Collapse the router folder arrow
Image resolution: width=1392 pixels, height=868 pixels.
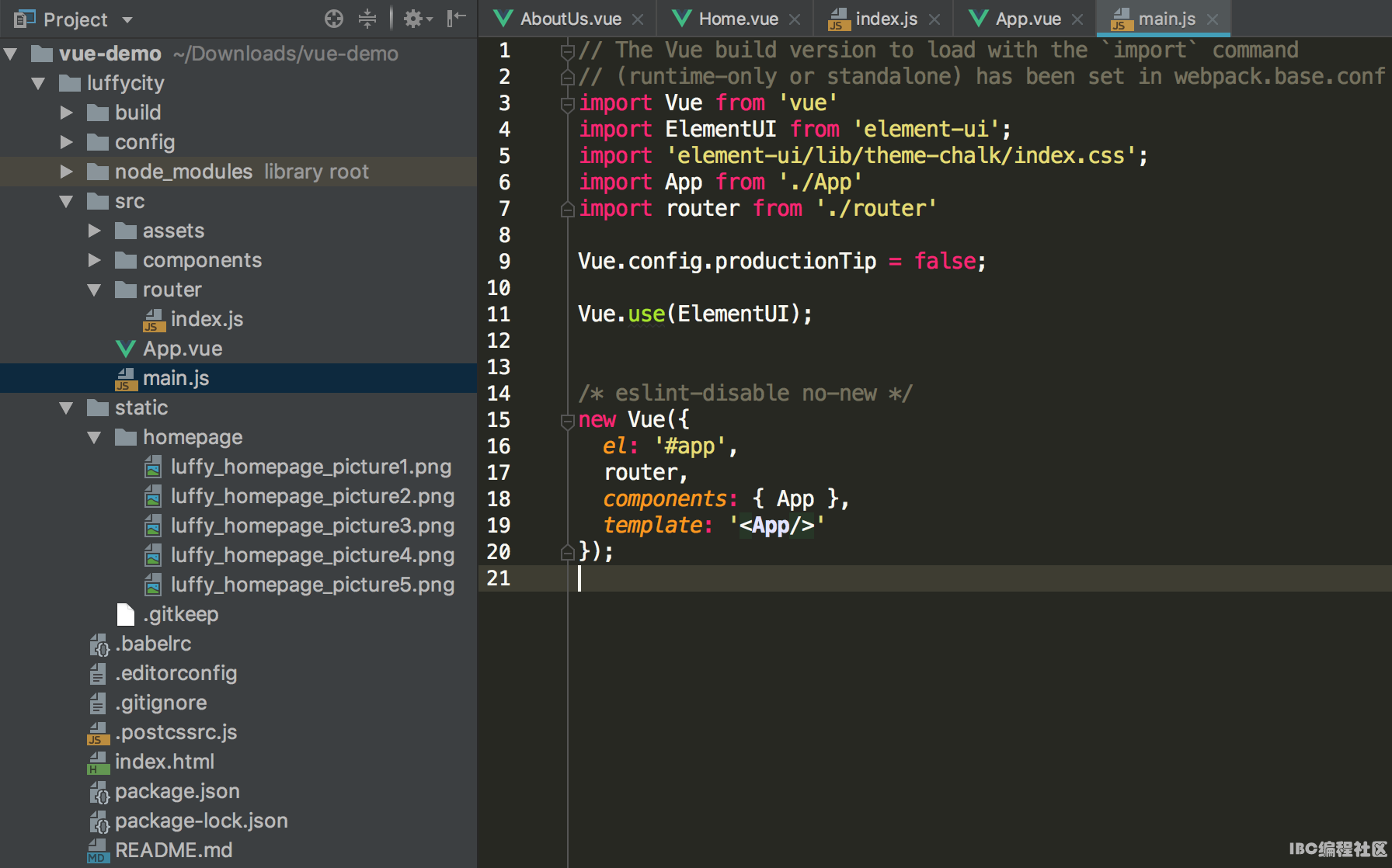[x=95, y=290]
